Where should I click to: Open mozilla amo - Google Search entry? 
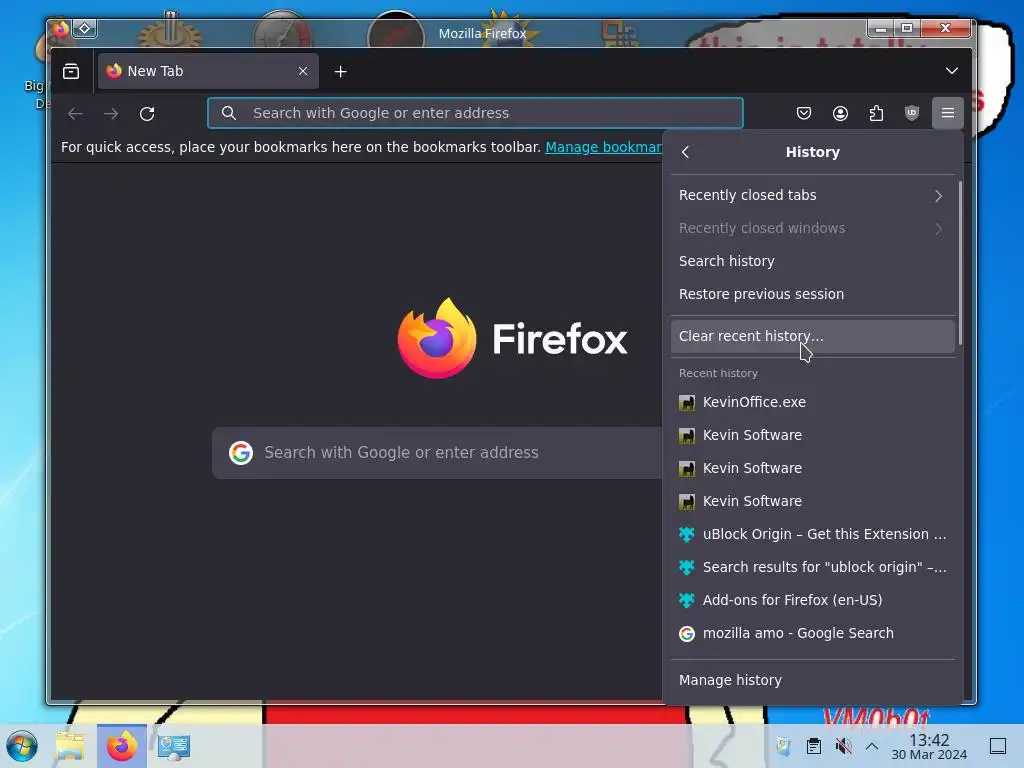(x=812, y=633)
